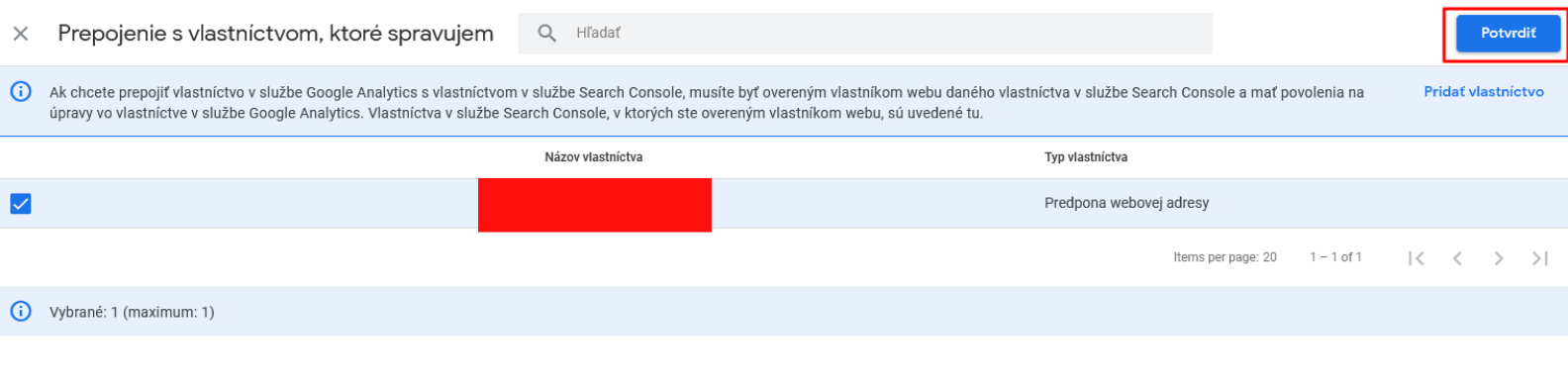Go to the previous page arrow
The image size is (1568, 392).
click(1457, 258)
